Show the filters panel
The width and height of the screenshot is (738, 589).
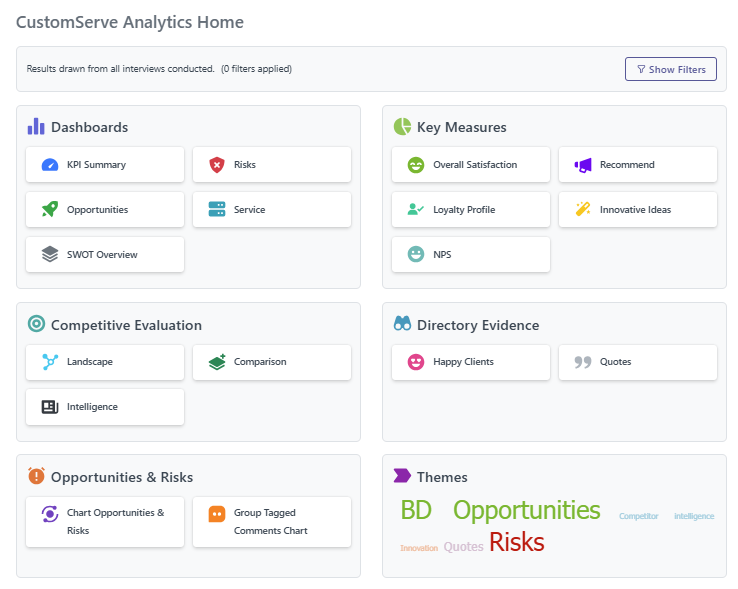coord(671,69)
